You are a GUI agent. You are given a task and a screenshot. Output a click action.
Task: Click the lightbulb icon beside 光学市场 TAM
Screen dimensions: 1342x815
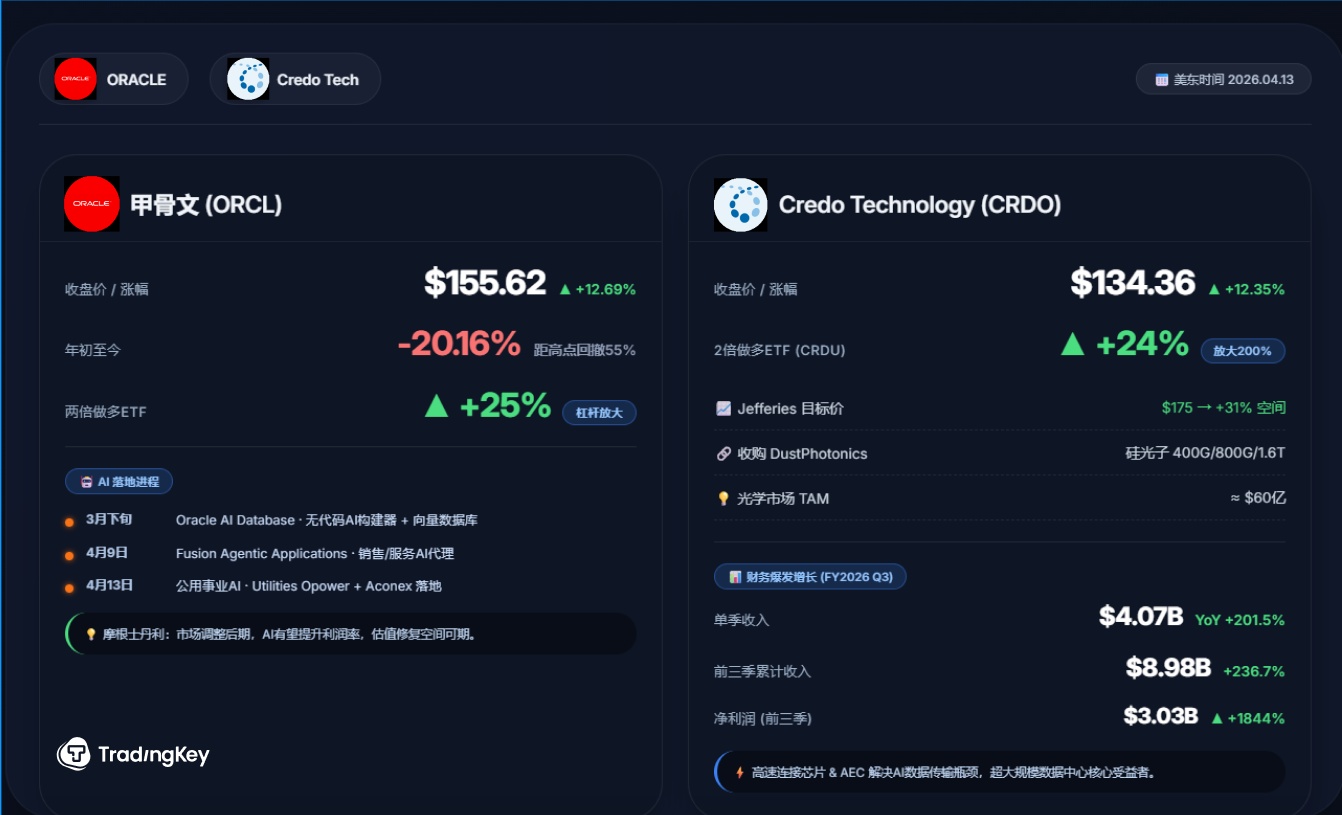pos(724,498)
